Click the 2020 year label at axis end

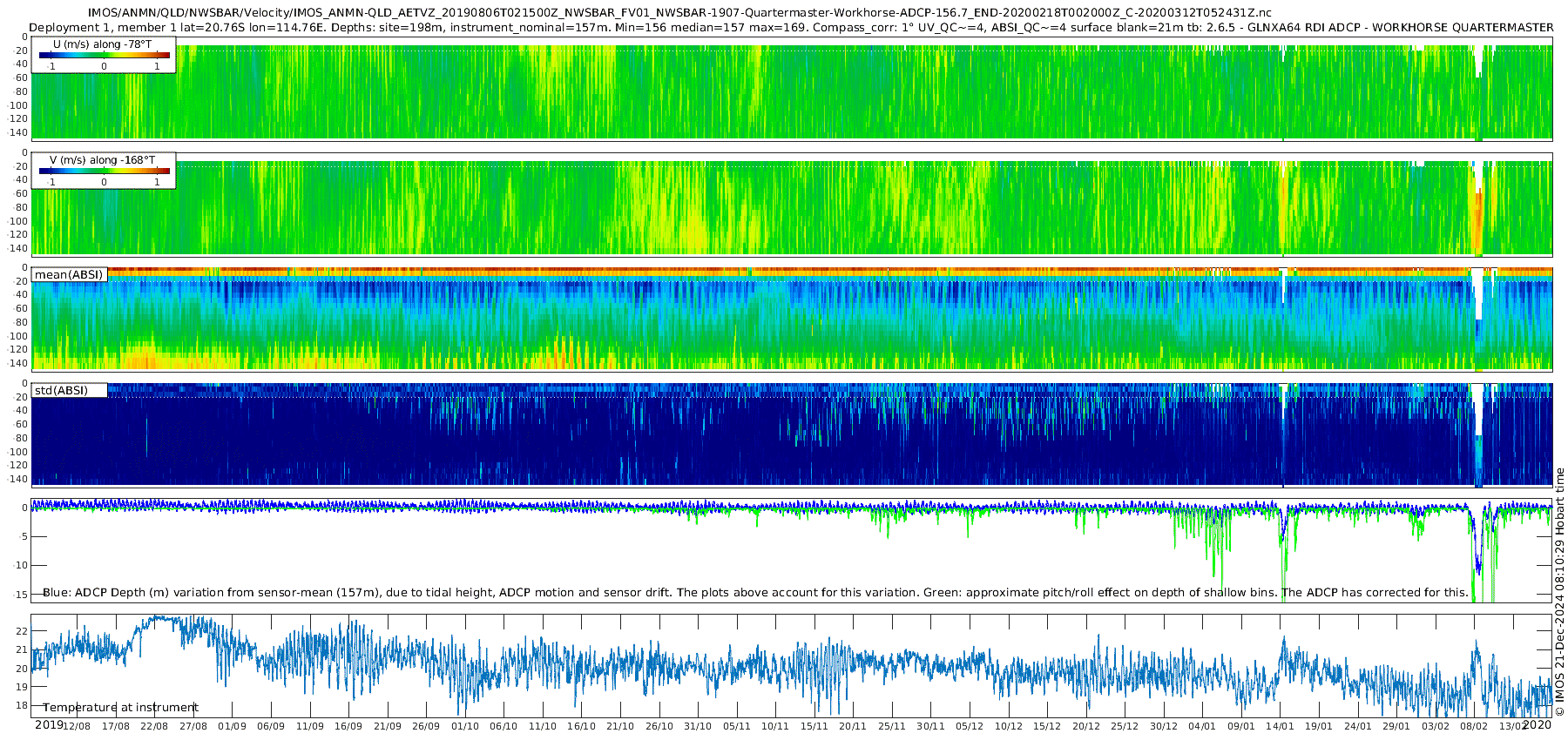tap(1537, 725)
